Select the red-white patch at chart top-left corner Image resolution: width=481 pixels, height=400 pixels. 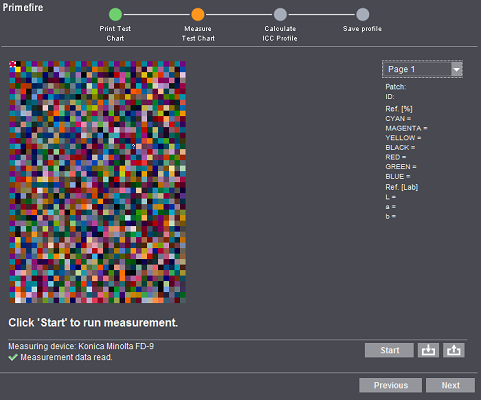point(12,64)
